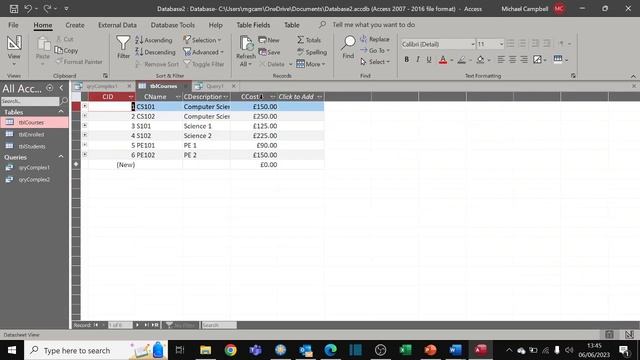Copy the selection
Image resolution: width=640 pixels, height=360 pixels.
66,51
